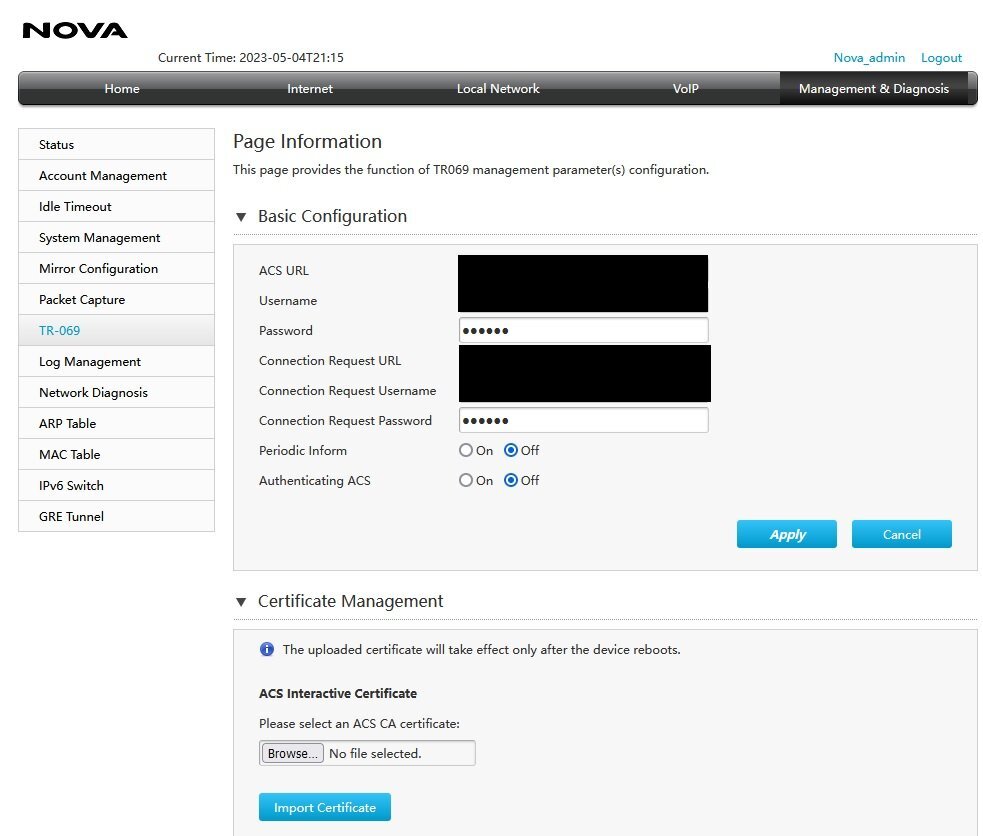Click the 'Connection Request Username' label
Image resolution: width=983 pixels, height=836 pixels.
tap(347, 391)
